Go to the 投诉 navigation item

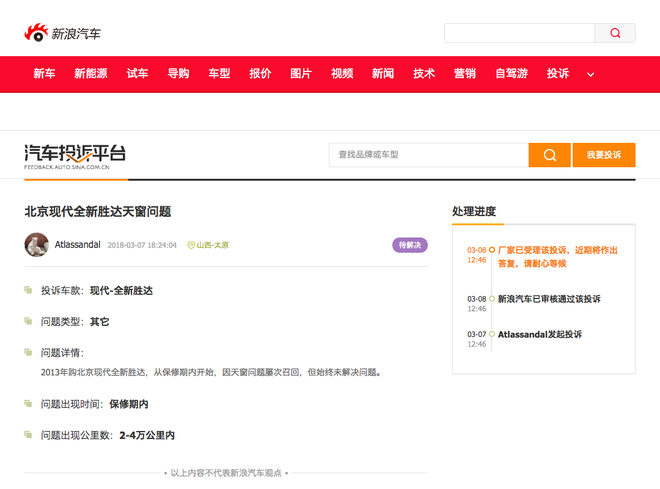pyautogui.click(x=558, y=74)
